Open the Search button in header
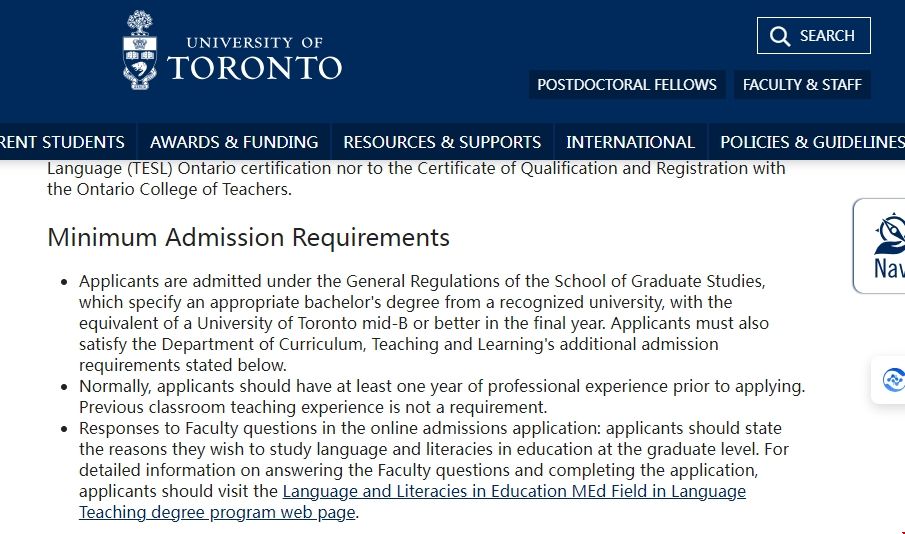The image size is (905, 534). click(x=813, y=36)
